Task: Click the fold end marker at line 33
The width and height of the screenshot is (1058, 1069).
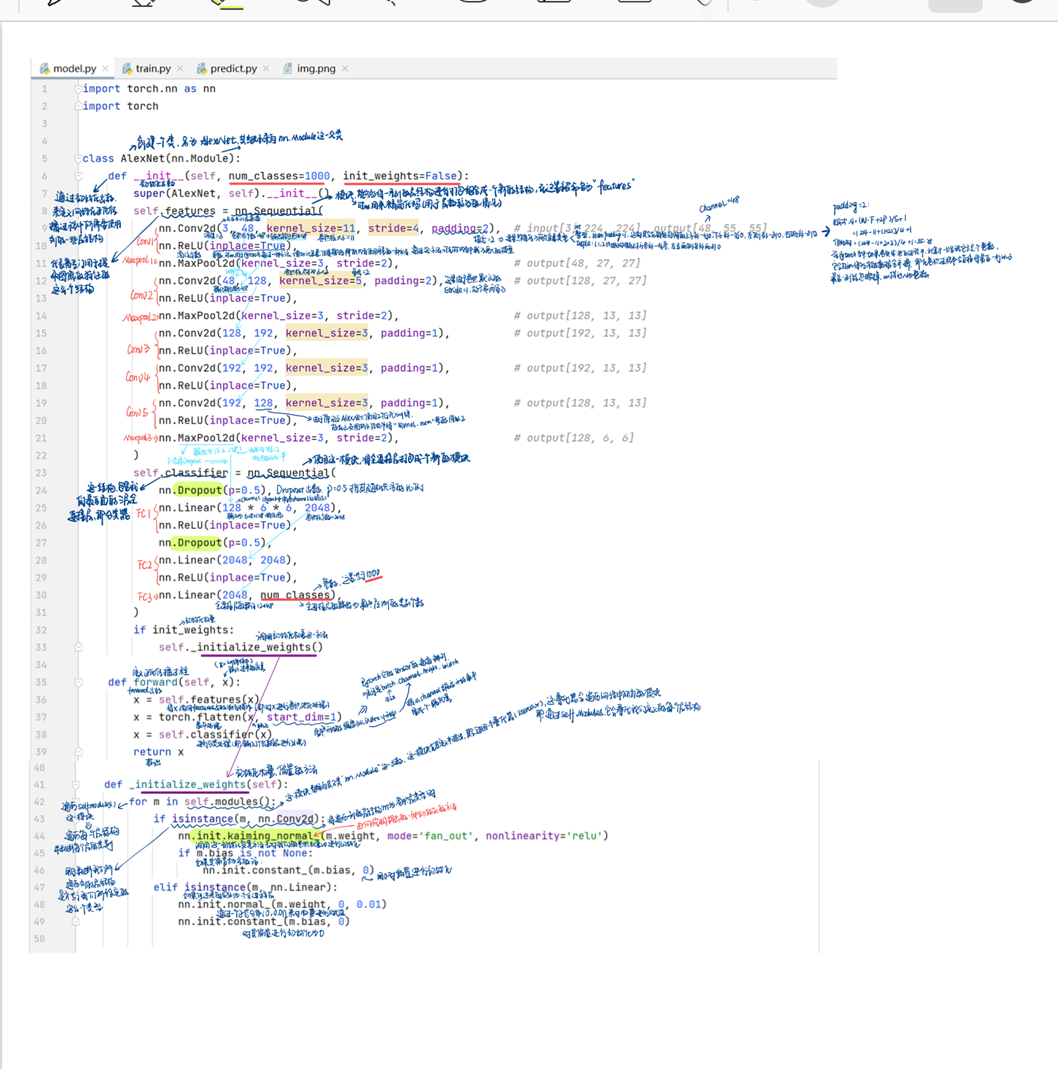Action: (78, 647)
